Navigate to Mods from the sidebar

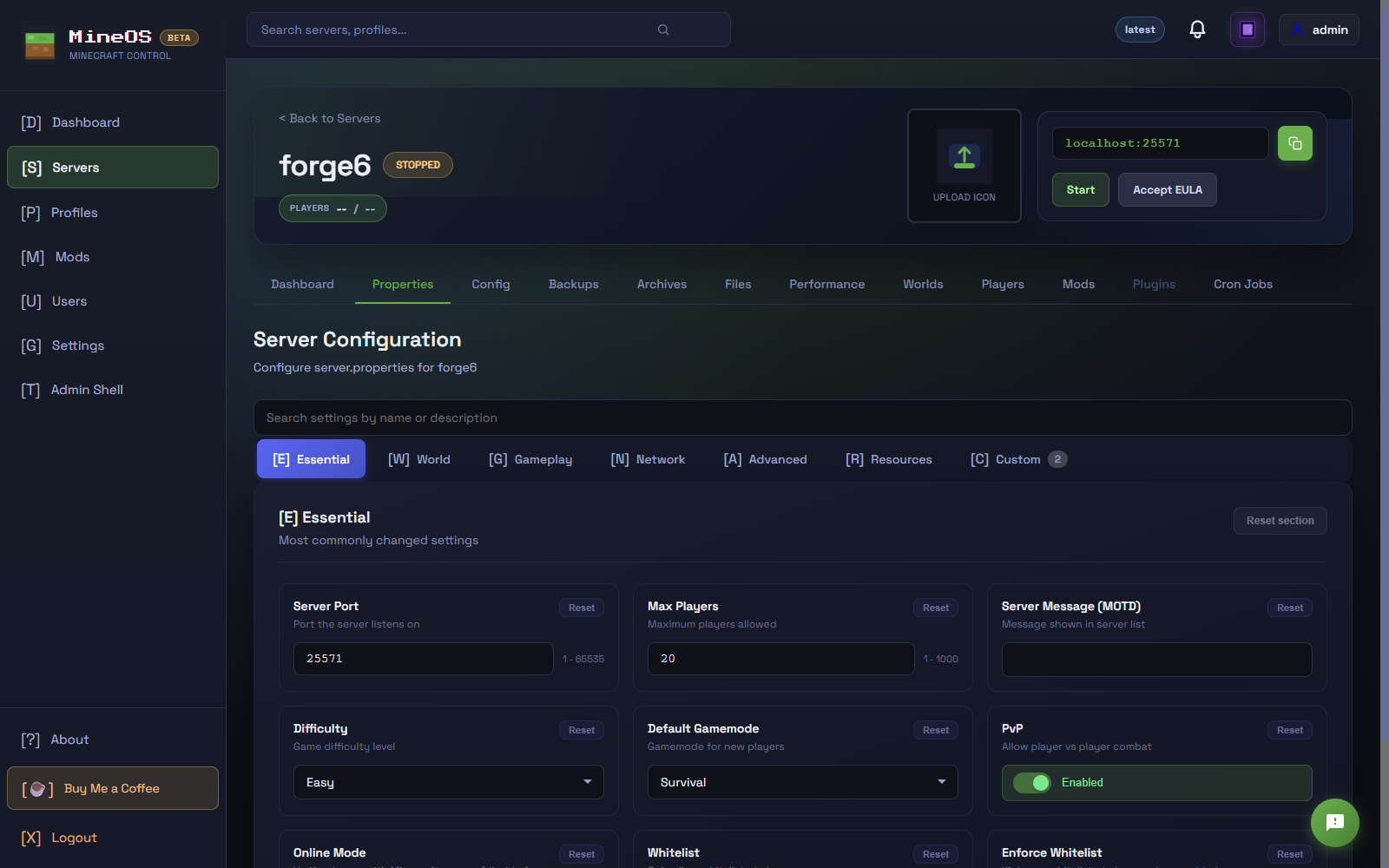71,256
